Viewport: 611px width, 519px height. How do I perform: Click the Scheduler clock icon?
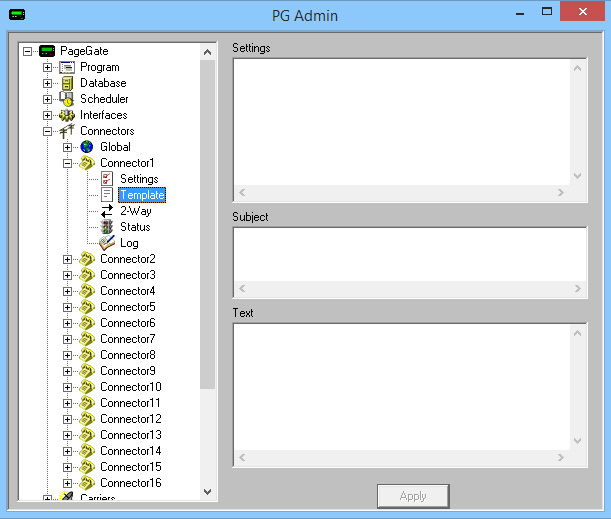[x=67, y=99]
